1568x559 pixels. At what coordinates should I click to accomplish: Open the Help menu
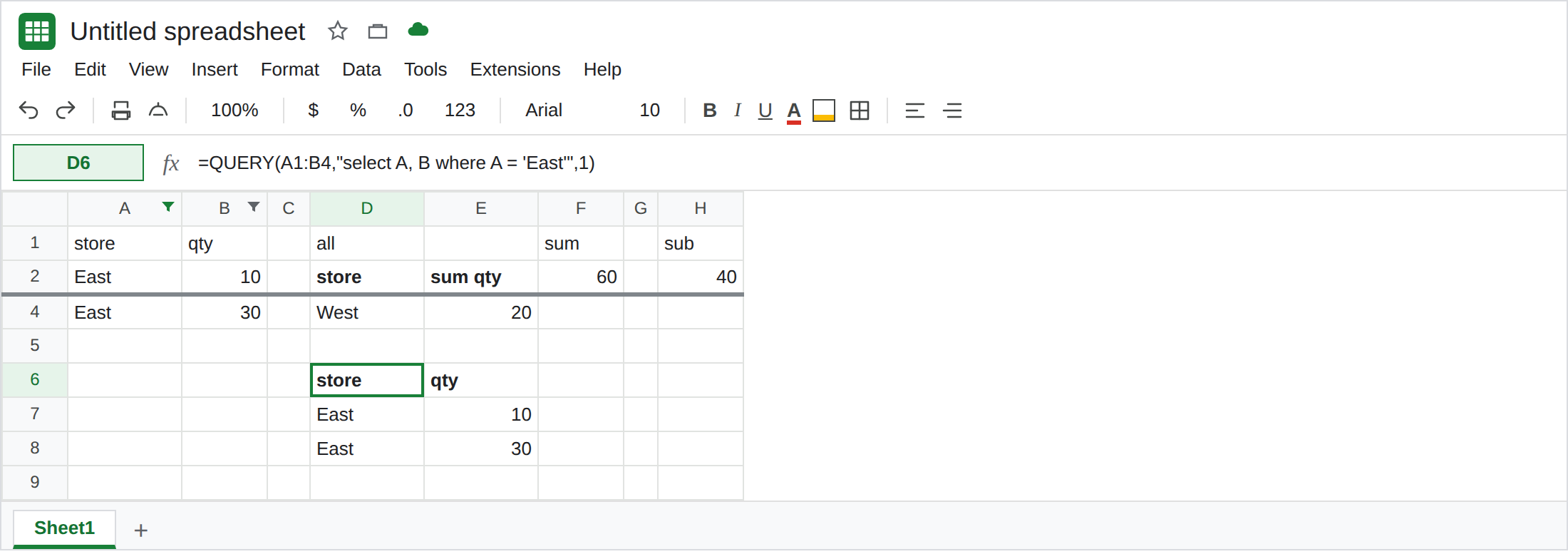coord(602,70)
